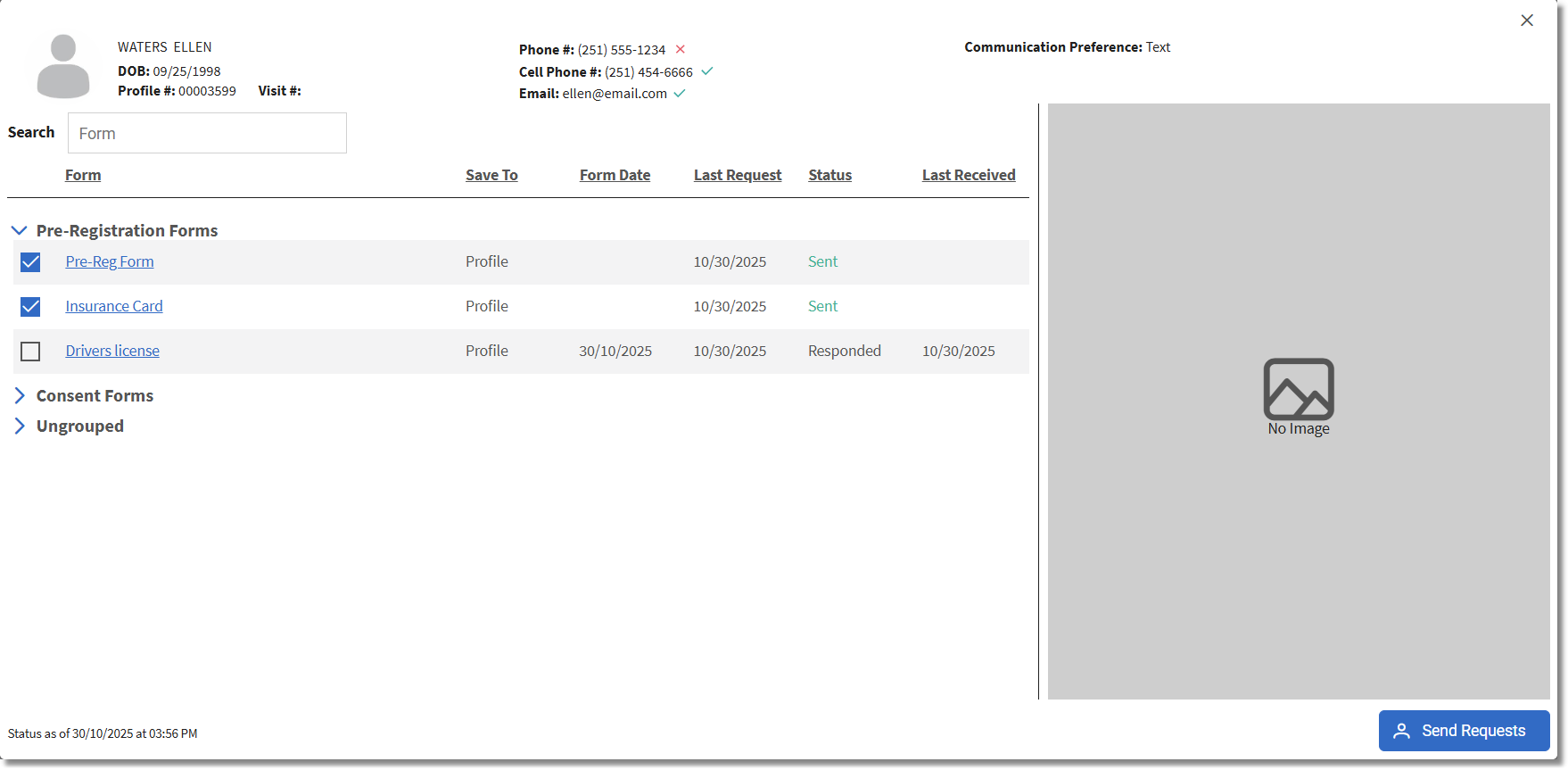The height and width of the screenshot is (770, 1568).
Task: Click the Sent status of Insurance Card
Action: click(822, 306)
